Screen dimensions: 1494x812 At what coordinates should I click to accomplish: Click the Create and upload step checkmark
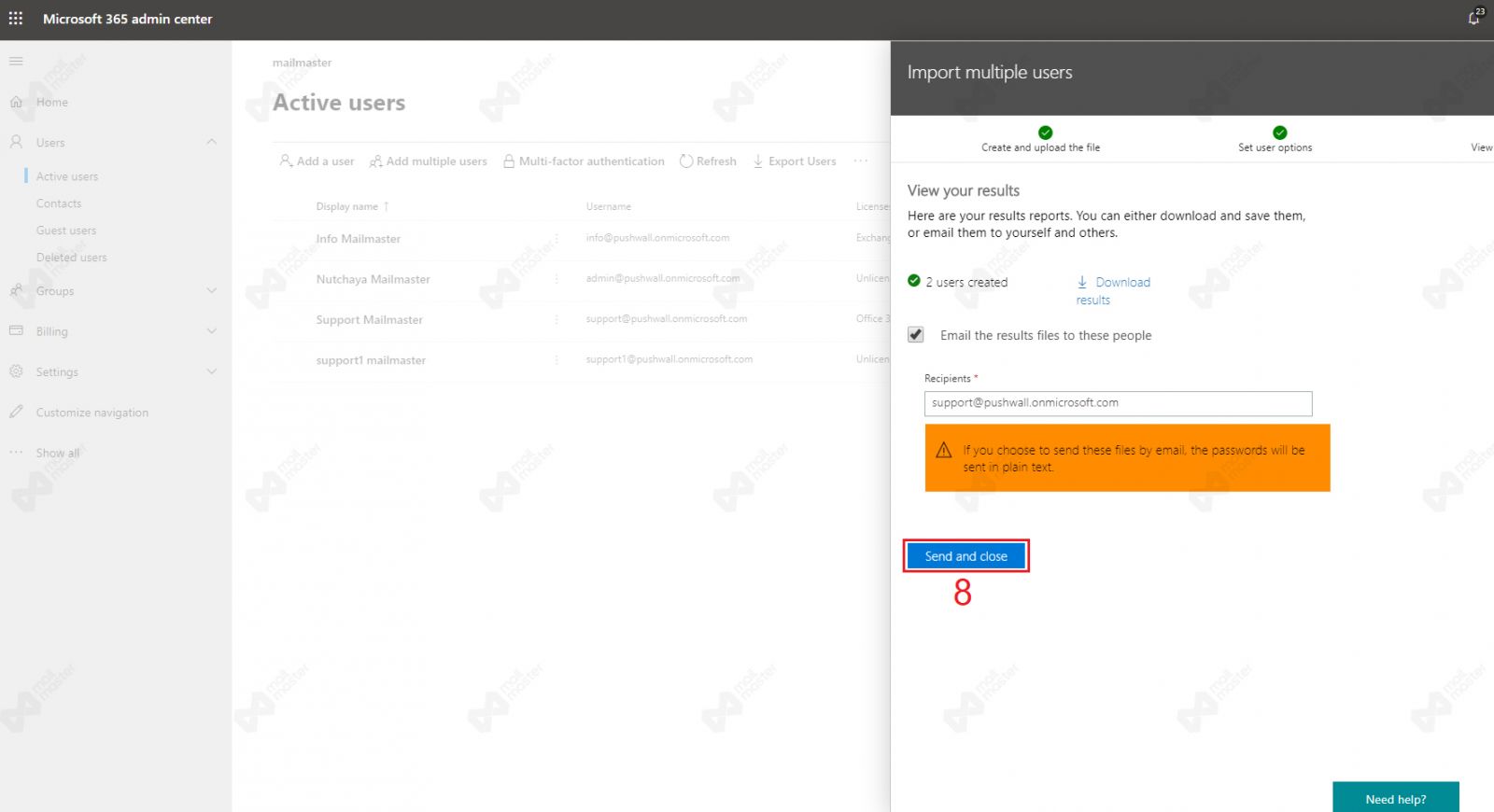1046,133
